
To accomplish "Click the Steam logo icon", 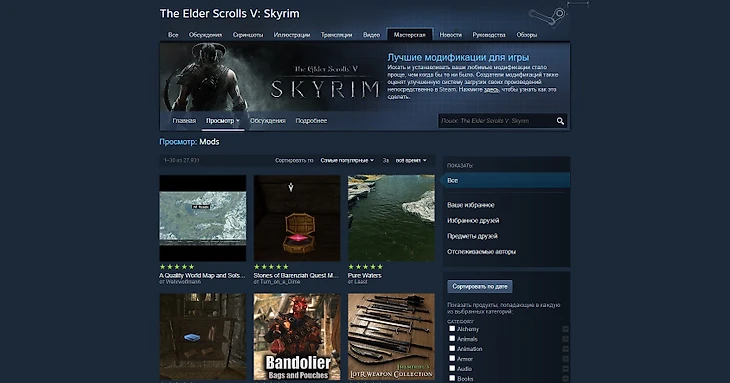I will click(x=548, y=18).
